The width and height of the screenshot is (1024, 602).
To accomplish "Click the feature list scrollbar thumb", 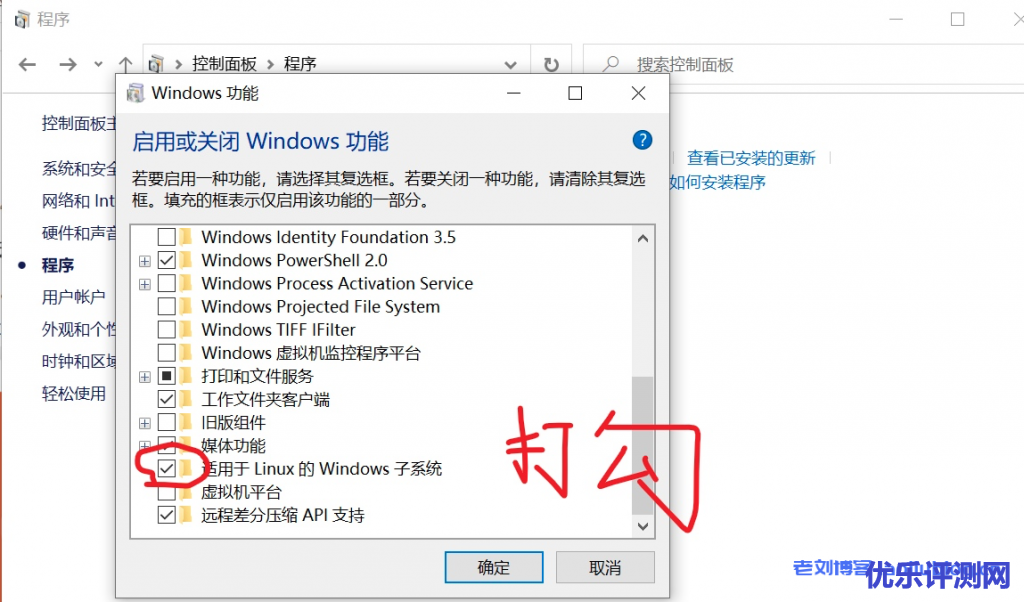I will tap(643, 445).
